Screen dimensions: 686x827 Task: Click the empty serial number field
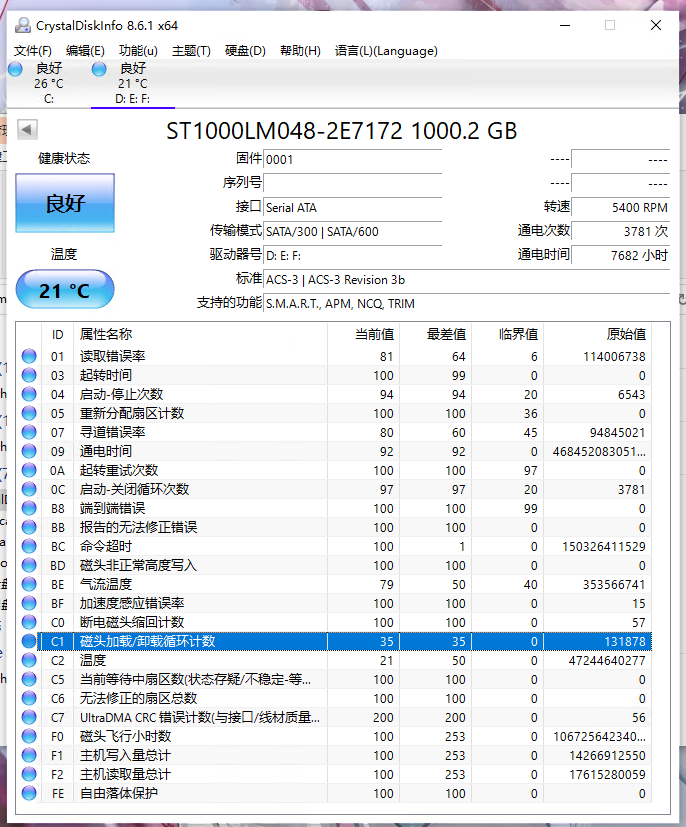click(x=352, y=183)
